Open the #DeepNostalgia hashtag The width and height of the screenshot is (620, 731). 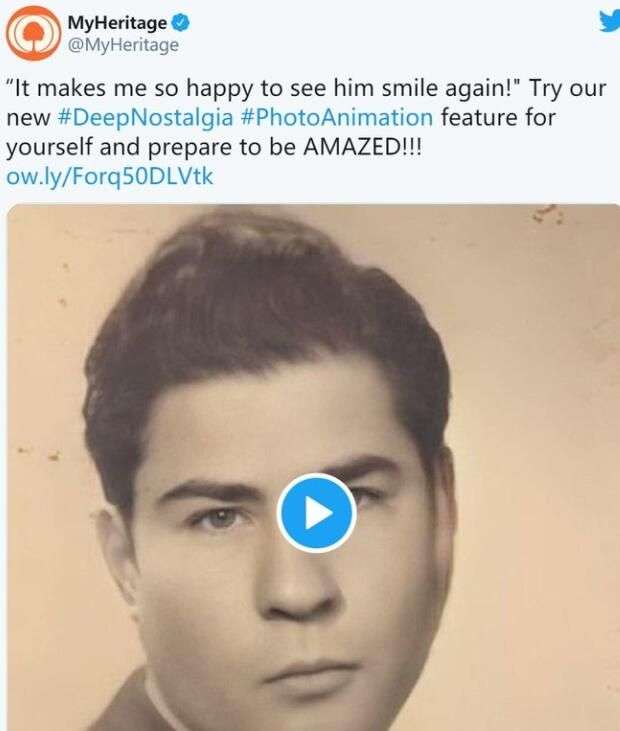click(149, 117)
